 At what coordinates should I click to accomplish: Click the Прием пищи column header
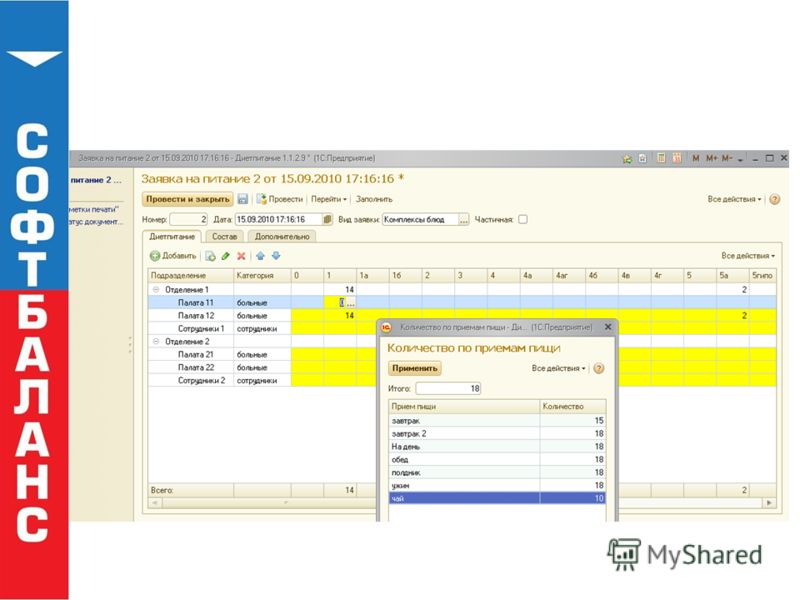[464, 407]
